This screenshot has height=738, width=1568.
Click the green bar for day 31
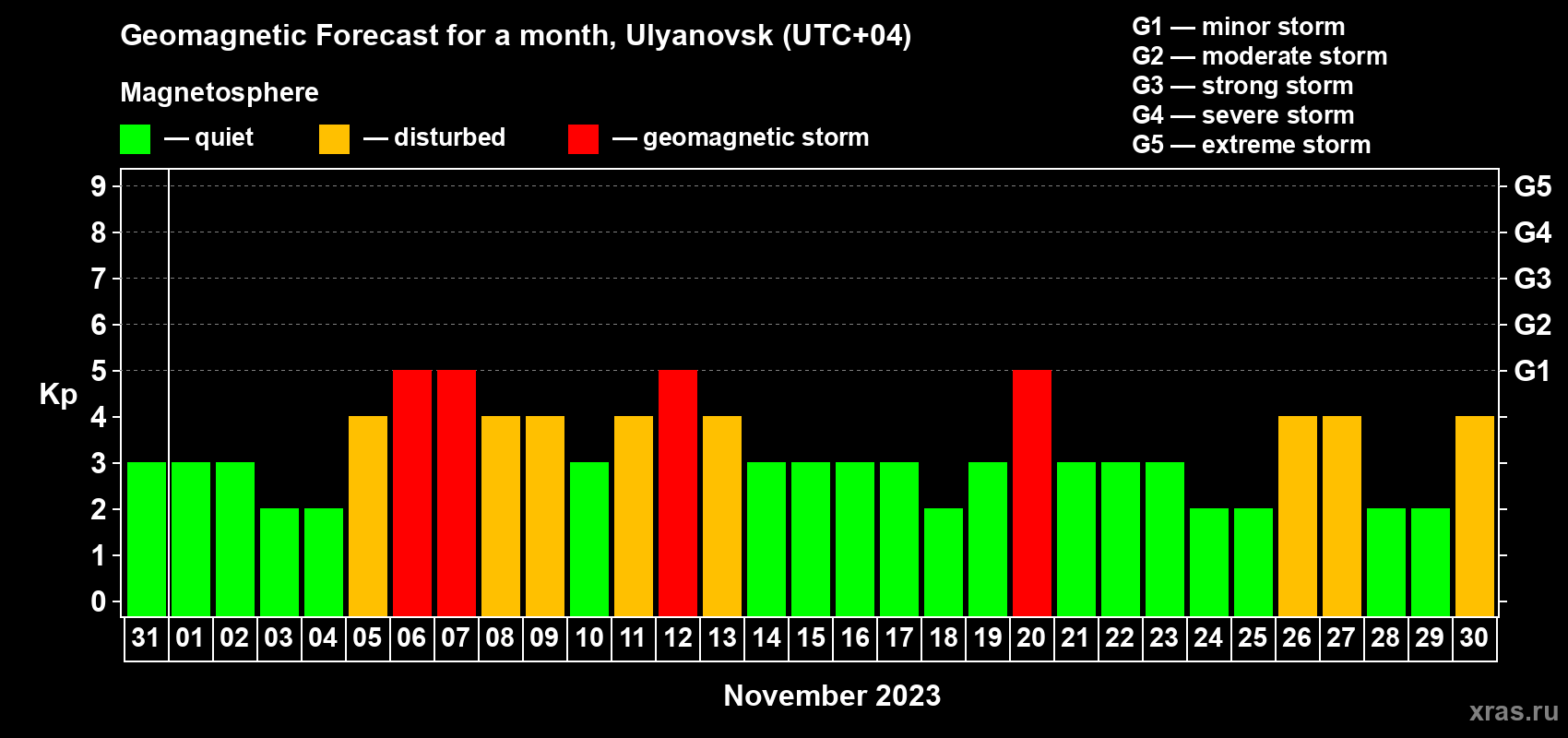point(147,539)
